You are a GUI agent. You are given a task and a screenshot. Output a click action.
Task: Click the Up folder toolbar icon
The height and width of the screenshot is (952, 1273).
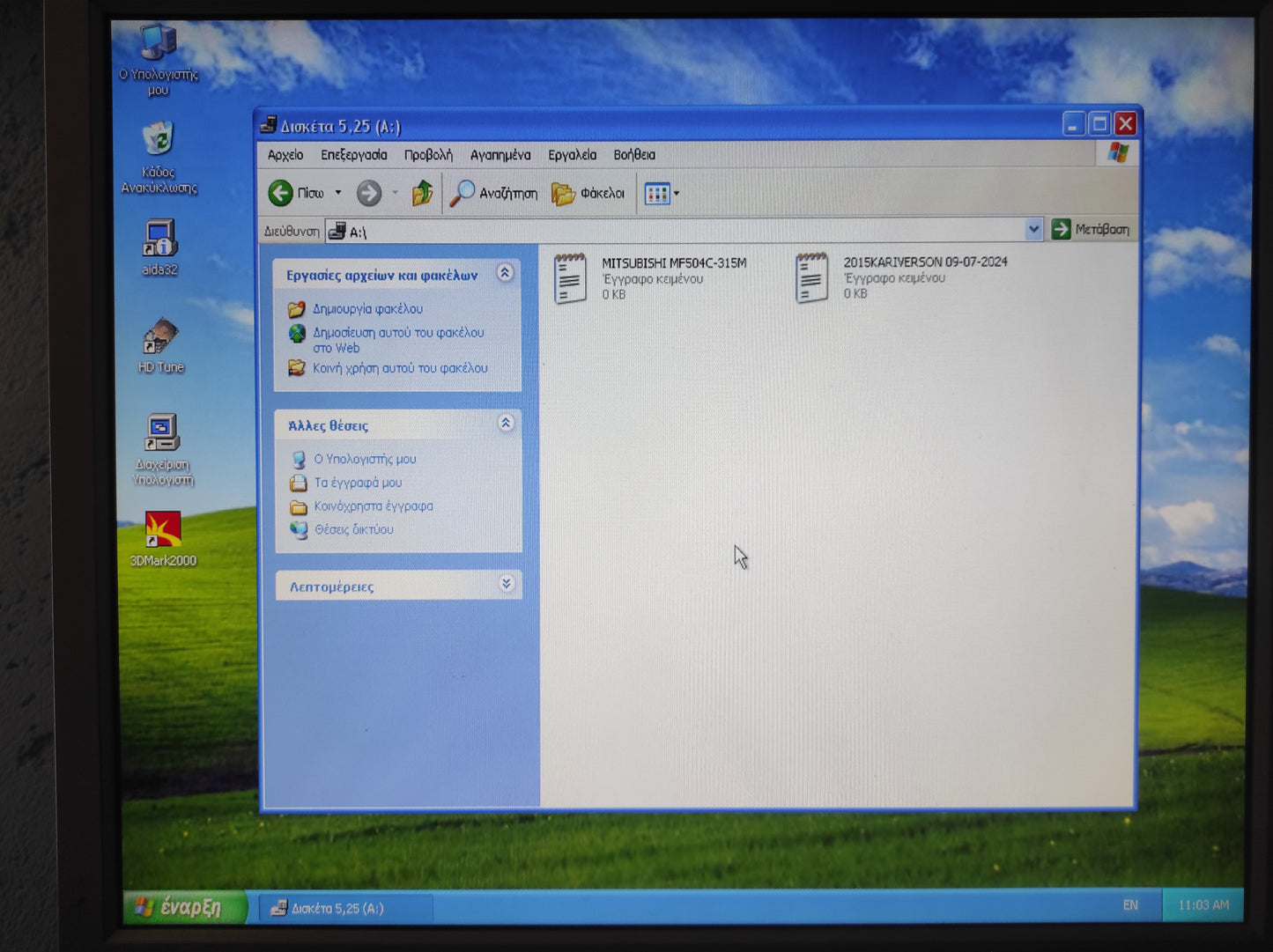422,193
